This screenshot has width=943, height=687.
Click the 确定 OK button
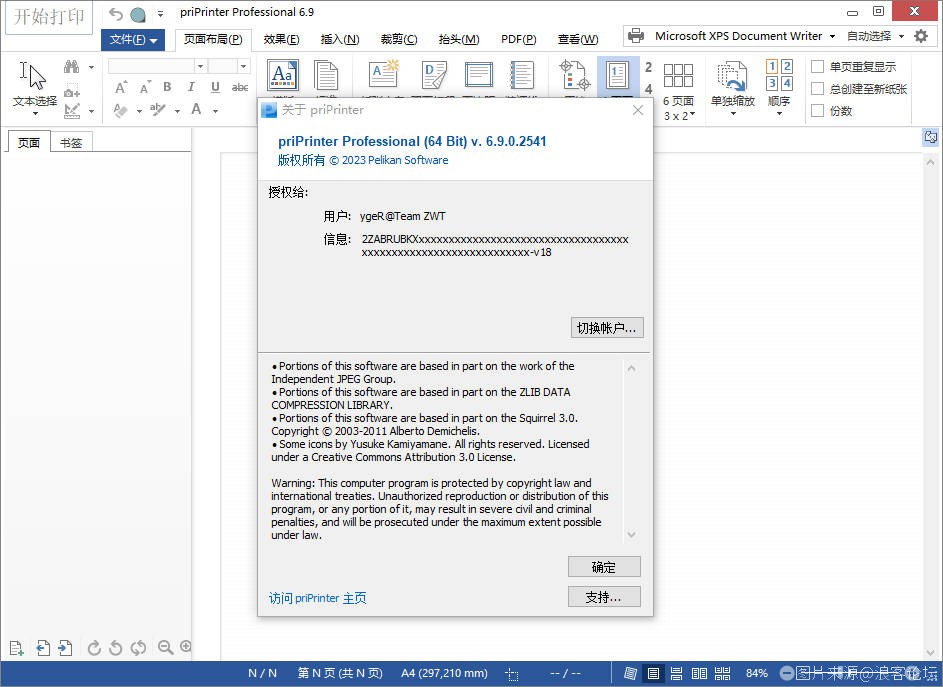(604, 567)
